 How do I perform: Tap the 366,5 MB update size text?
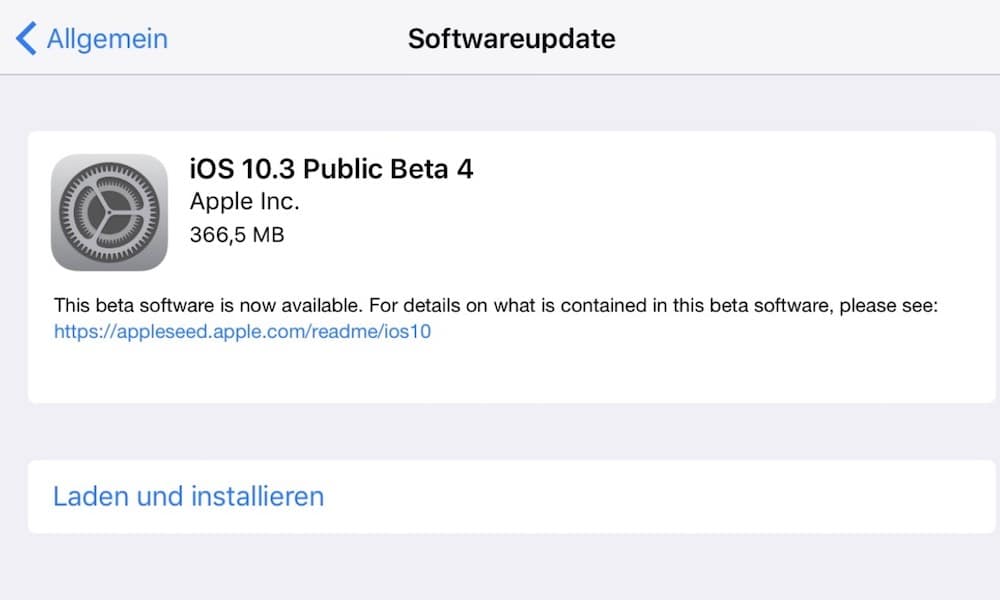[237, 235]
